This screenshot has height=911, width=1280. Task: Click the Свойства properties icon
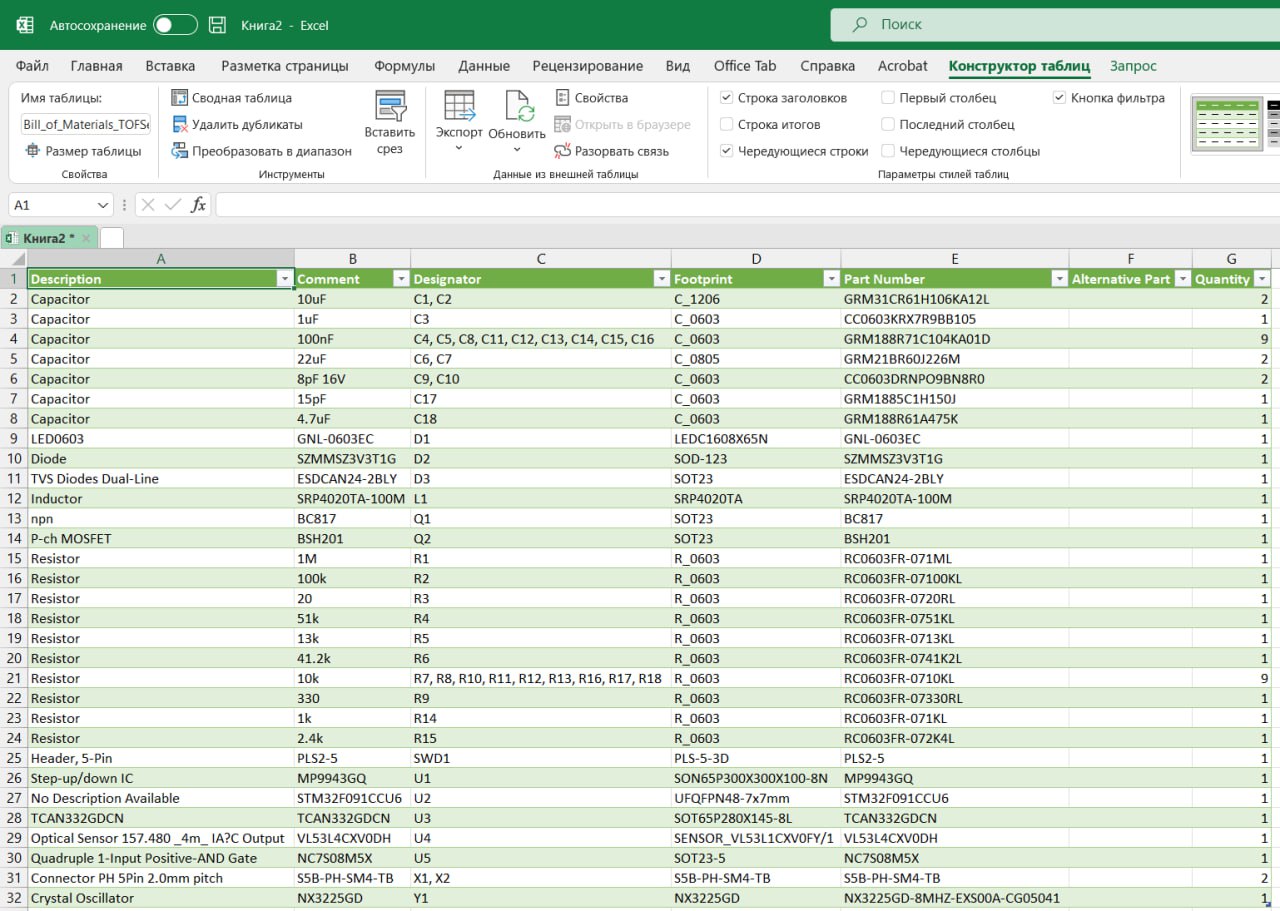563,98
